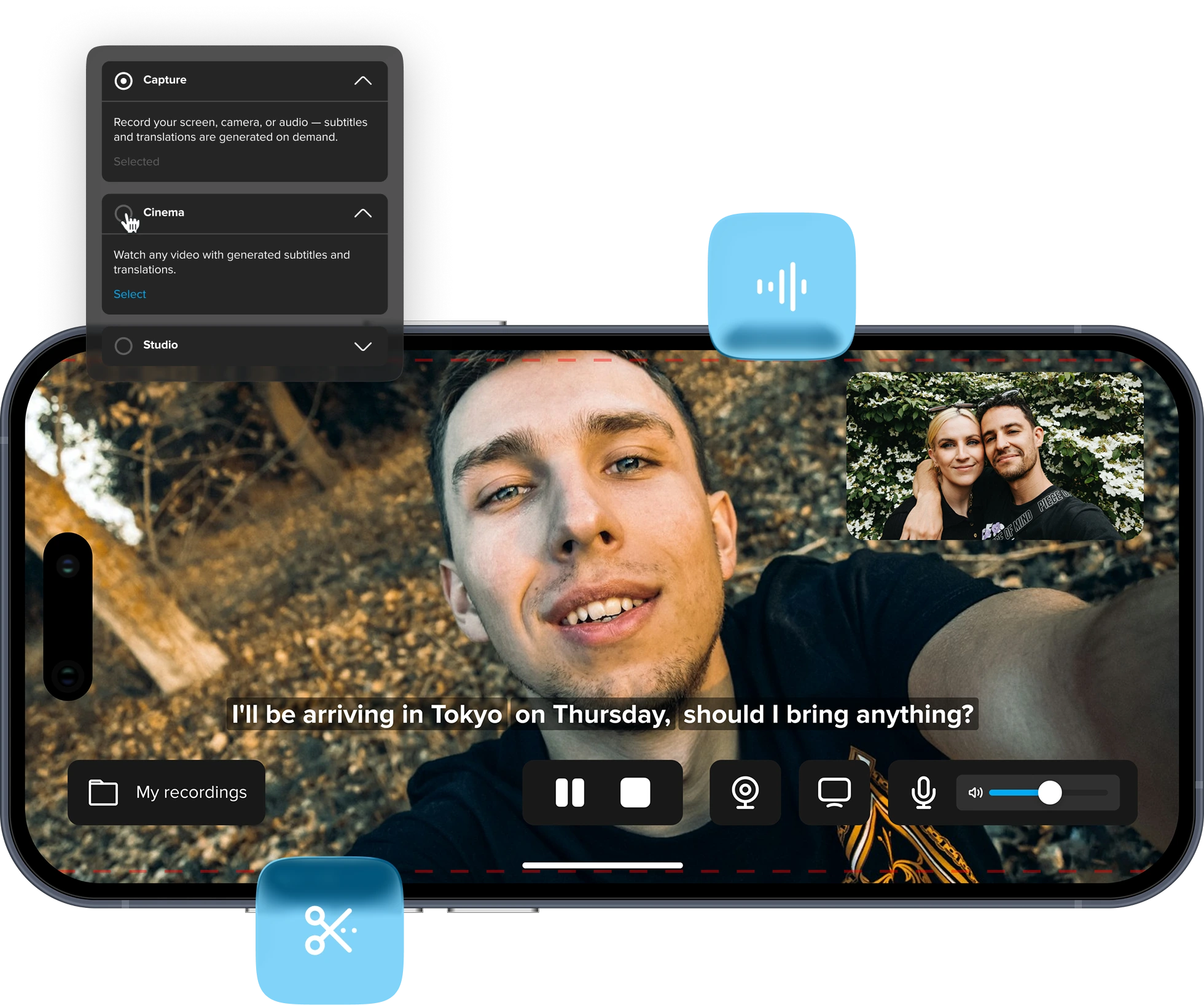Toggle the screen capture monitor icon
Viewport: 1204px width, 1005px height.
[834, 792]
